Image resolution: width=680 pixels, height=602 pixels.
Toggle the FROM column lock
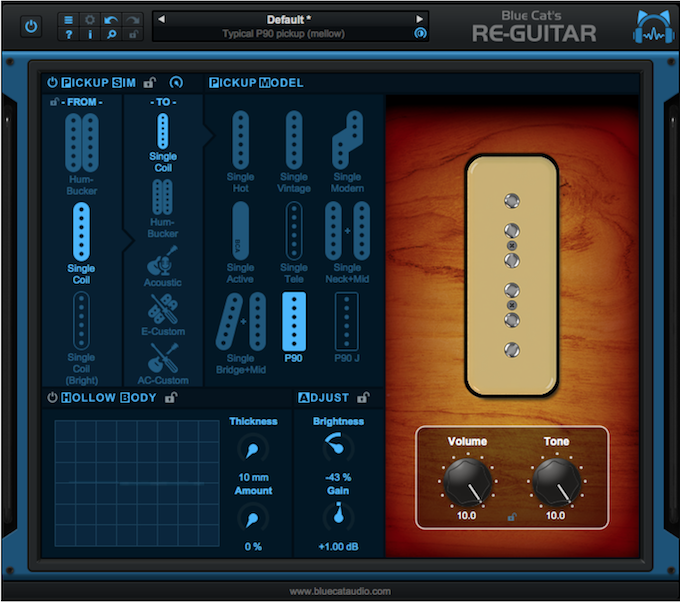coord(54,102)
